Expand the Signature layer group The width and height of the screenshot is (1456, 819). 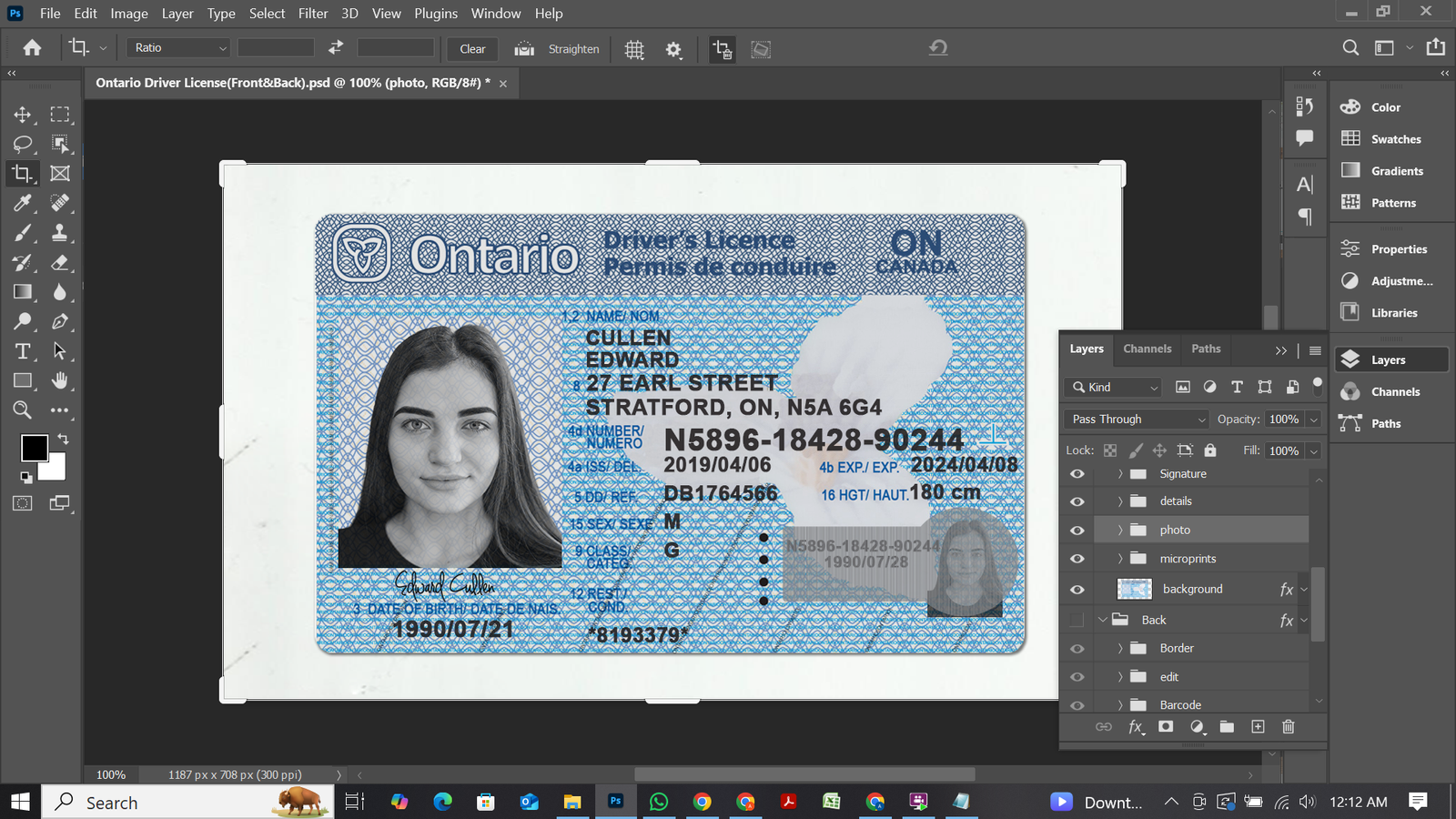point(1120,474)
